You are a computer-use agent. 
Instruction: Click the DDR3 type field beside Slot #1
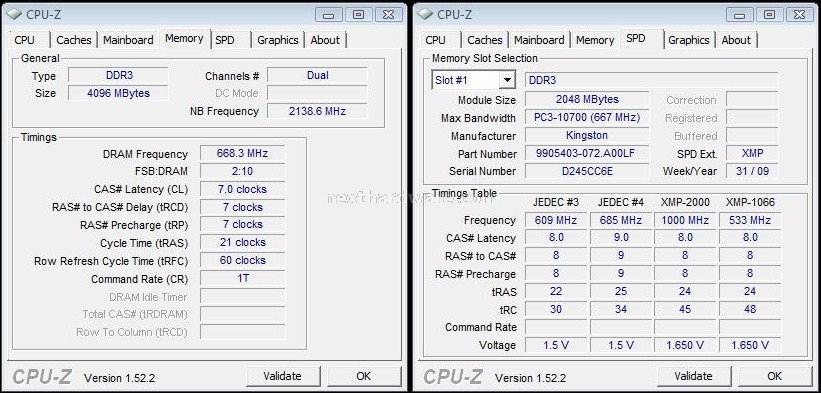pyautogui.click(x=652, y=81)
